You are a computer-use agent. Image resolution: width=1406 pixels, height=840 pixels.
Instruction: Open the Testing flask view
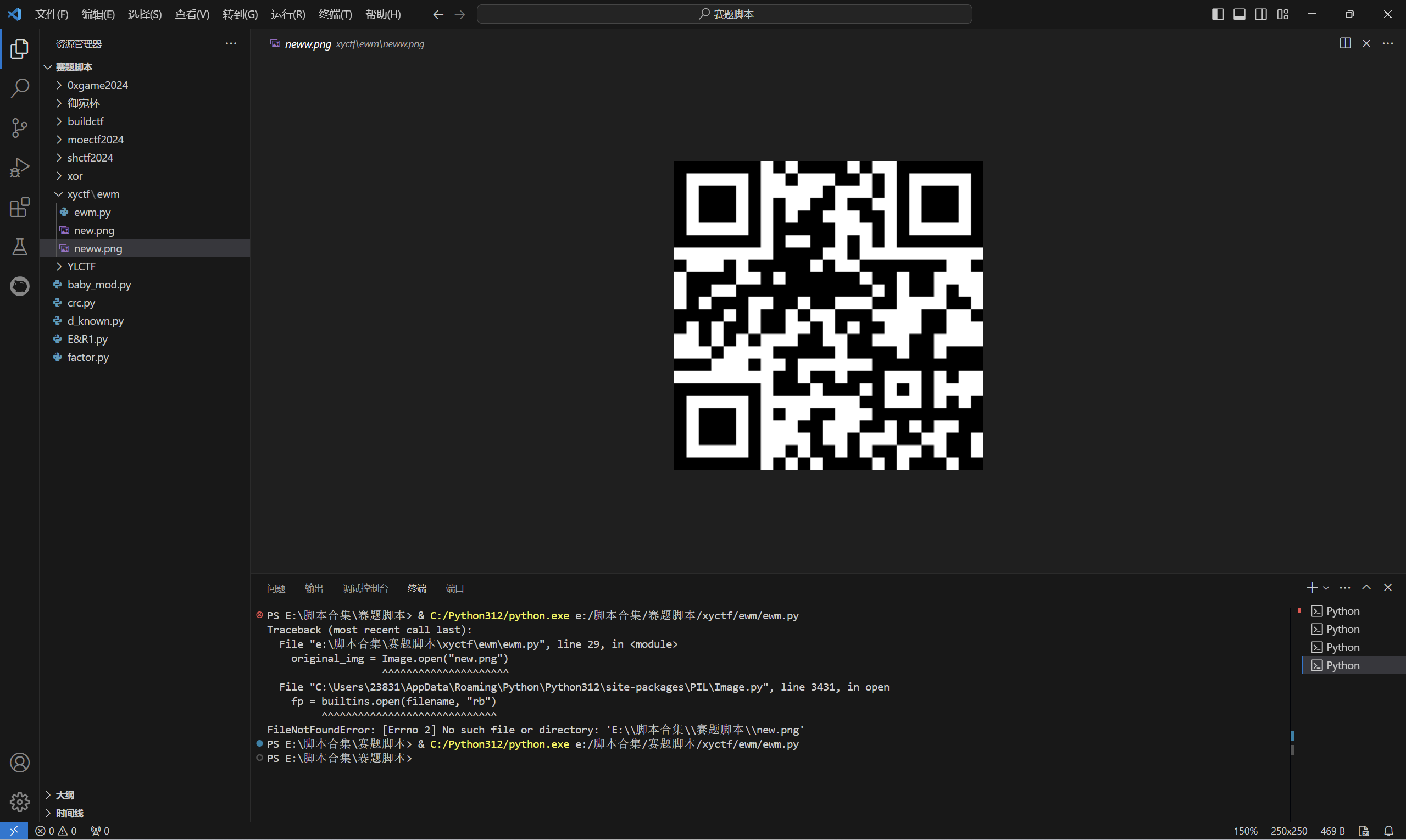[x=19, y=247]
